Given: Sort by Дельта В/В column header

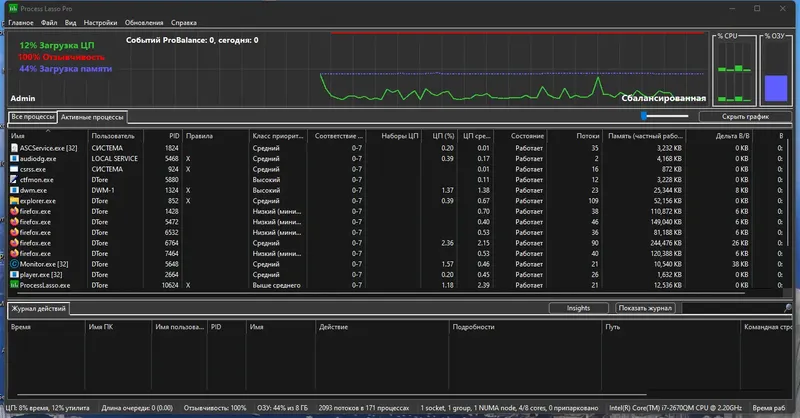Looking at the screenshot, I should [x=719, y=136].
